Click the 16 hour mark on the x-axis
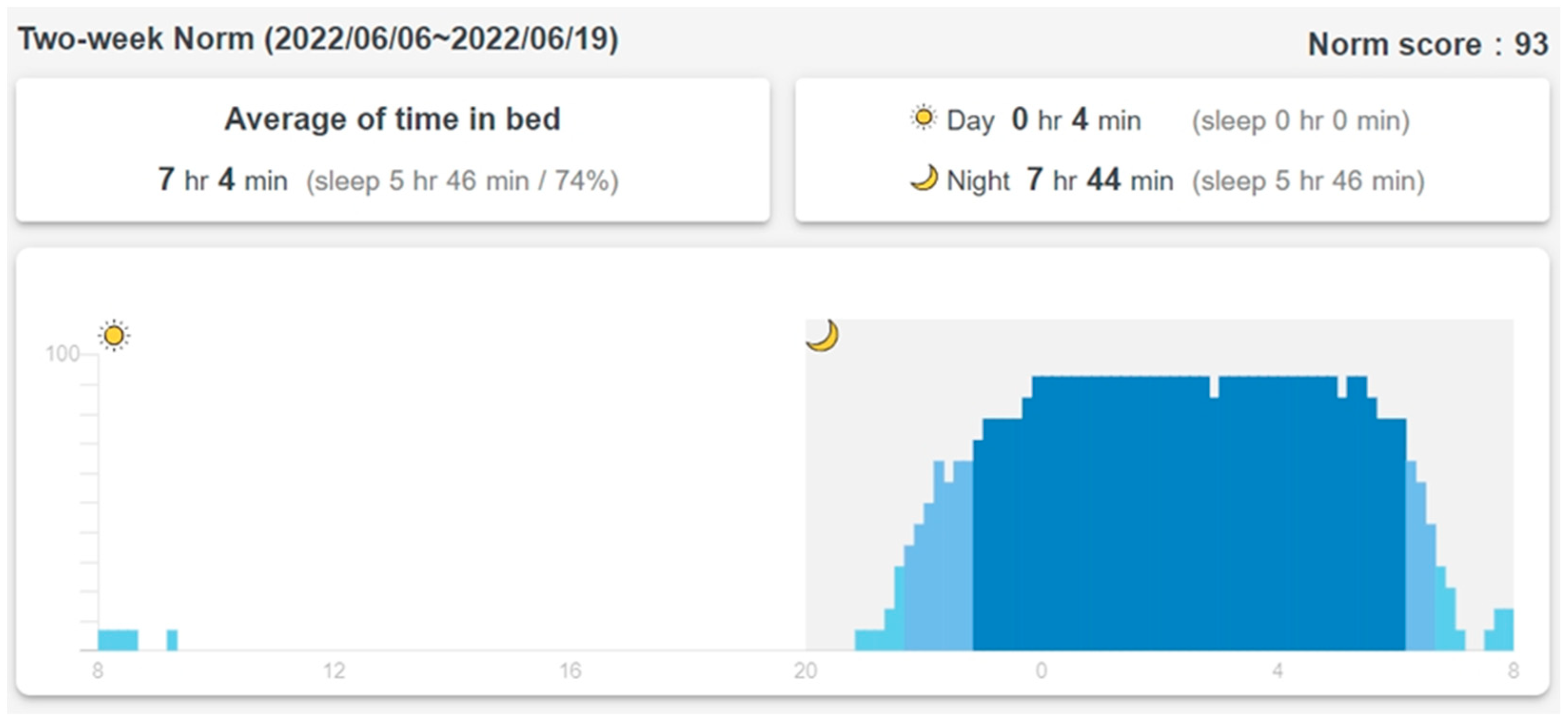The image size is (1568, 721). tap(570, 671)
